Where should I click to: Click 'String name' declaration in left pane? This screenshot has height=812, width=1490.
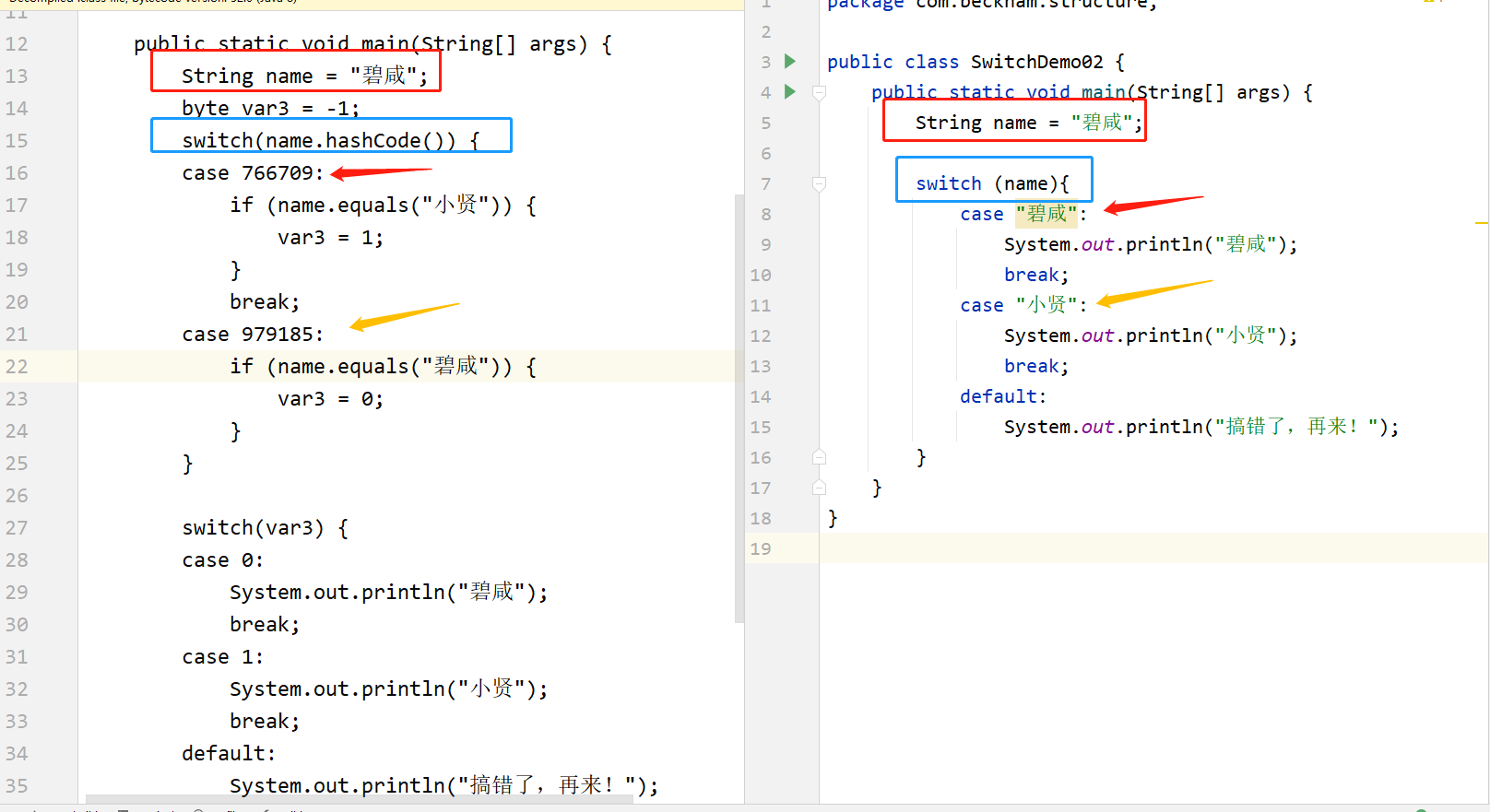point(247,76)
